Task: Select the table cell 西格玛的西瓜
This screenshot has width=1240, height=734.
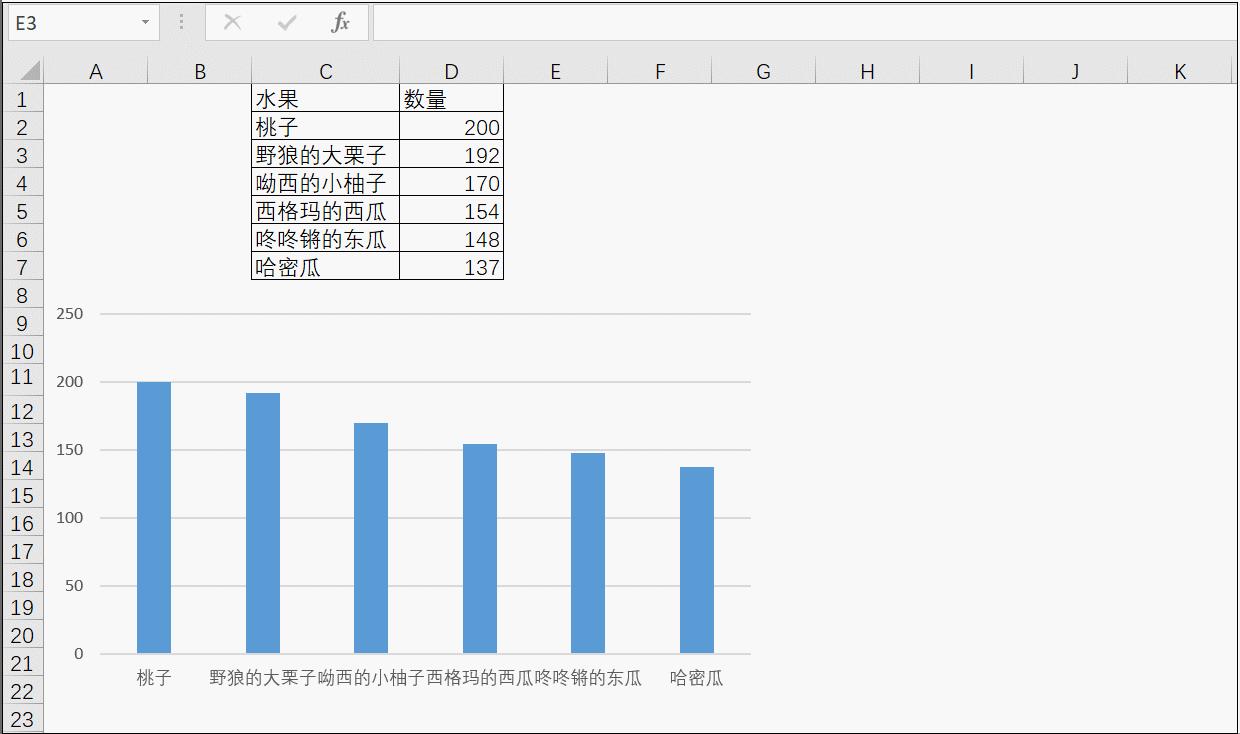Action: point(326,210)
